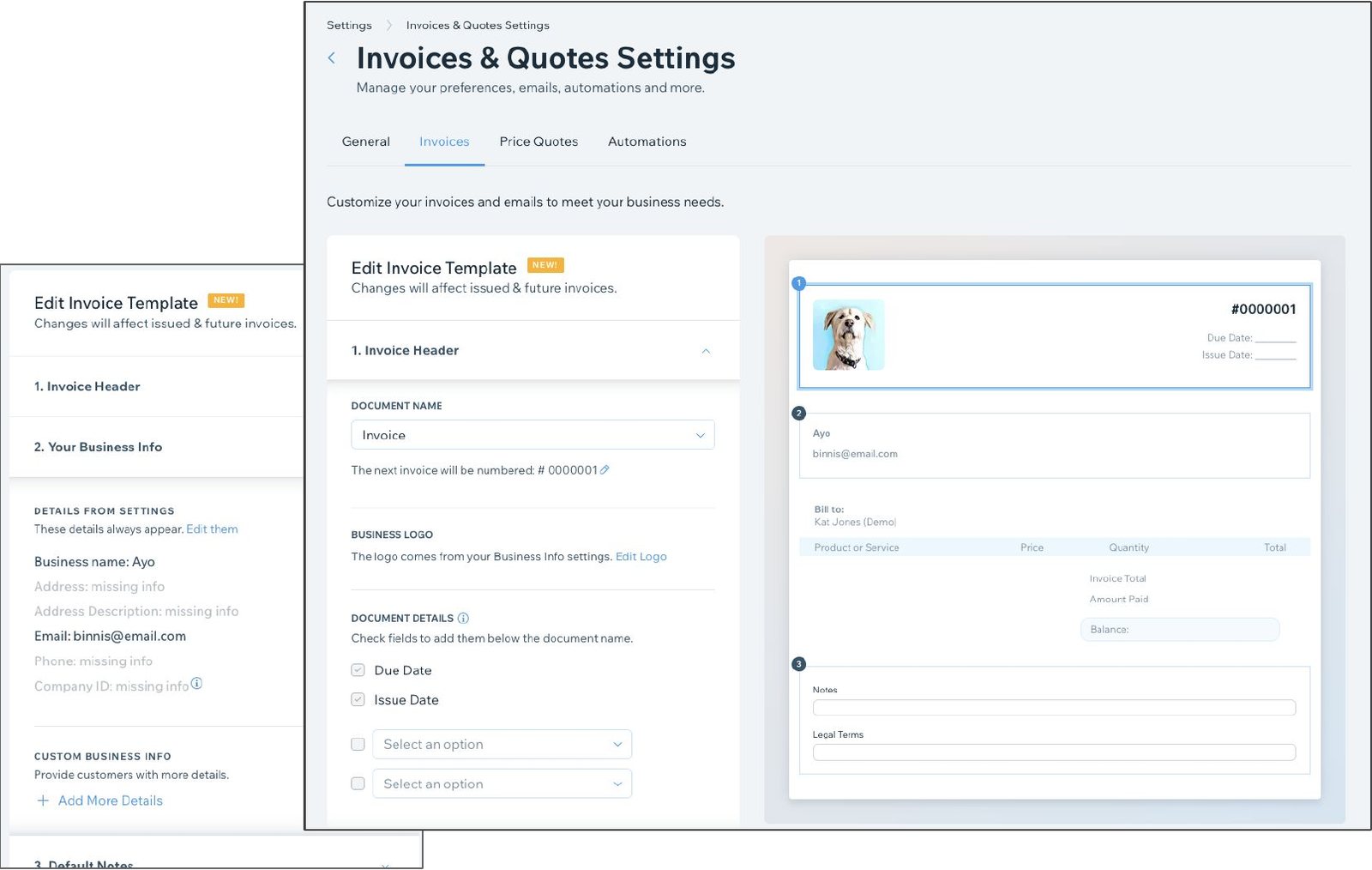Open the Document Name dropdown showing Invoice
This screenshot has width=1372, height=870.
533,435
